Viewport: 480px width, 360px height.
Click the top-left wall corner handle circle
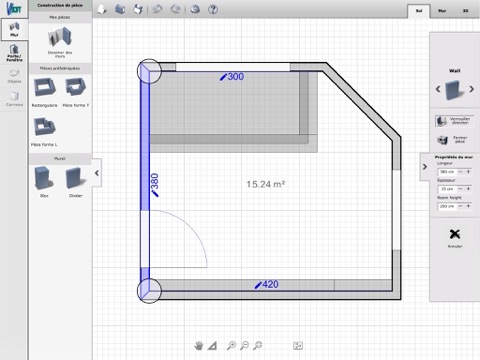coord(149,71)
